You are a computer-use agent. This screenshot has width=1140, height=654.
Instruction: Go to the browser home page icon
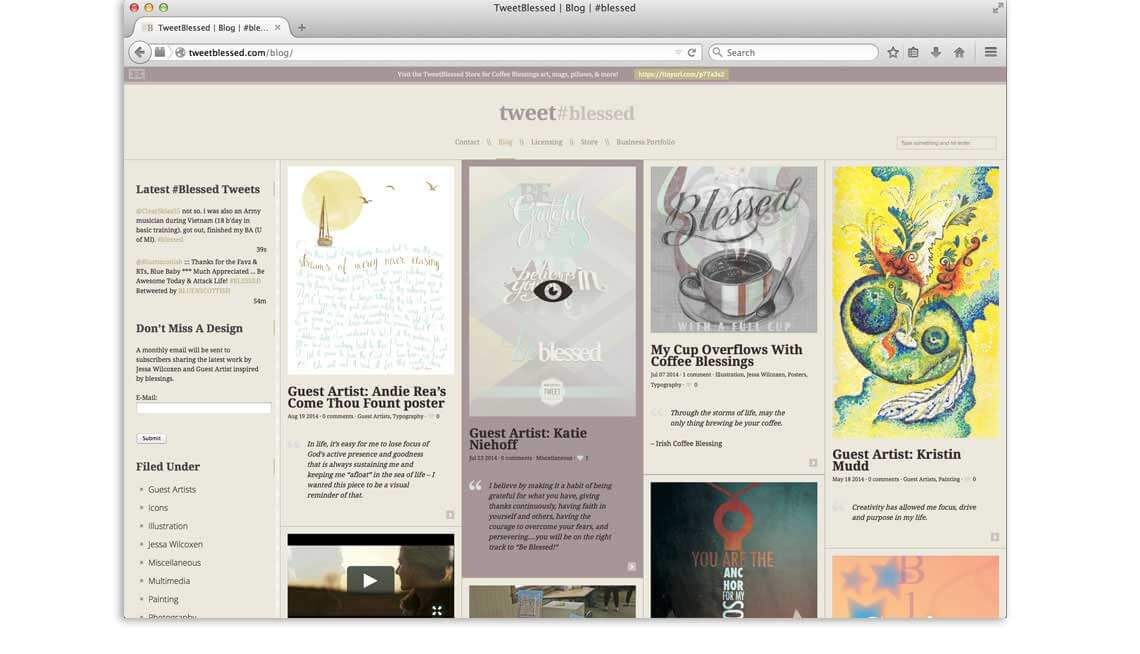pyautogui.click(x=959, y=52)
